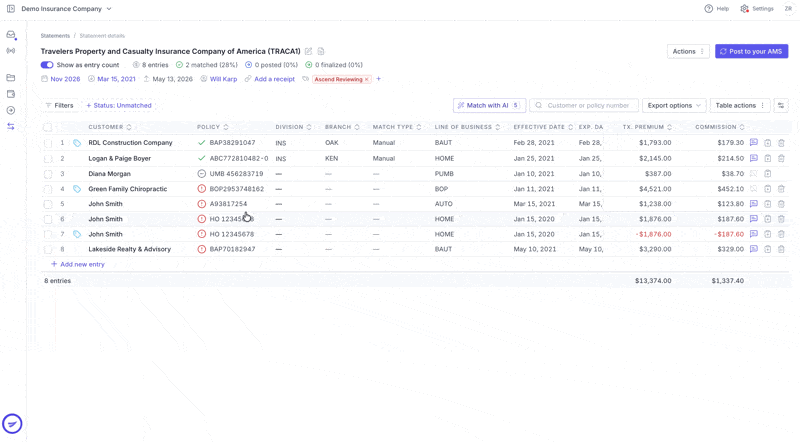Click the Nov 2026 statement month
Image resolution: width=800 pixels, height=442 pixels.
pos(61,79)
